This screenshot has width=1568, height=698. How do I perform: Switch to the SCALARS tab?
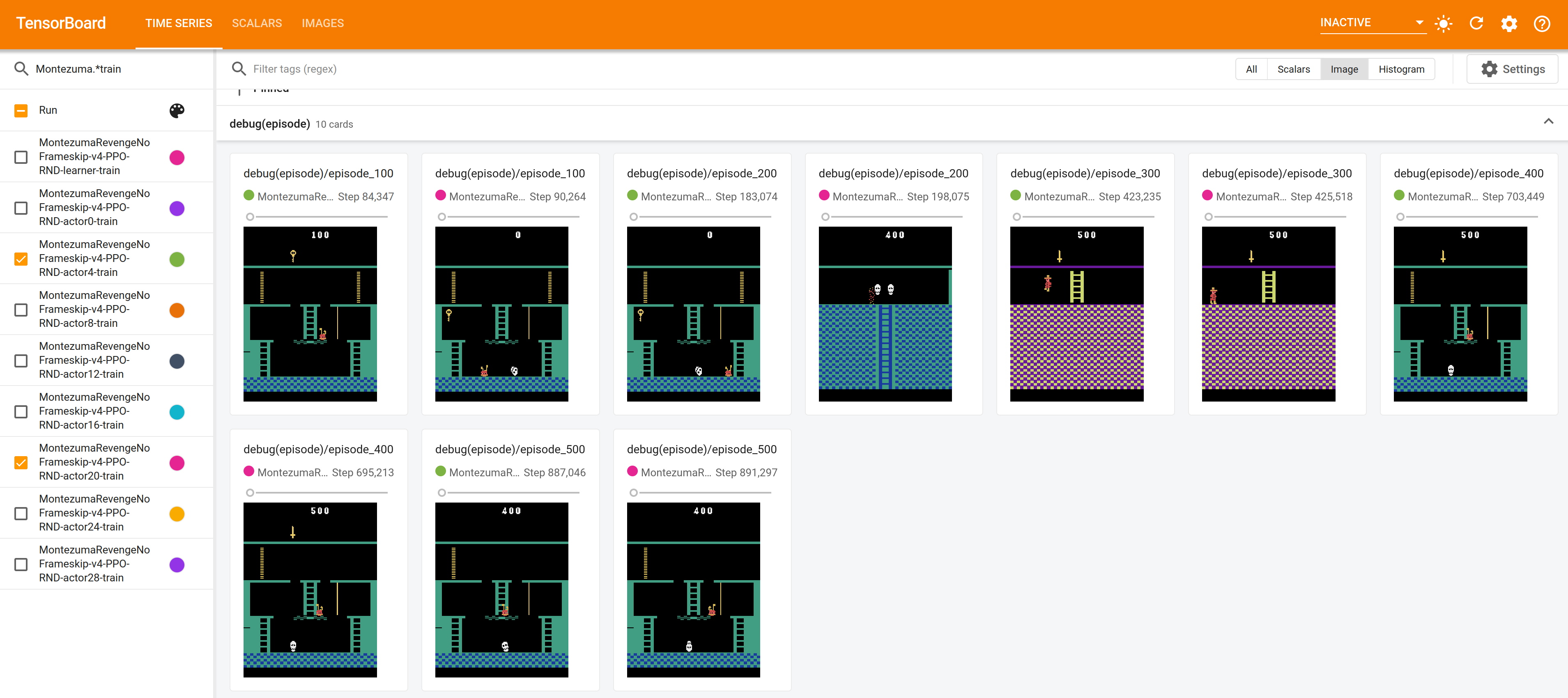(257, 23)
